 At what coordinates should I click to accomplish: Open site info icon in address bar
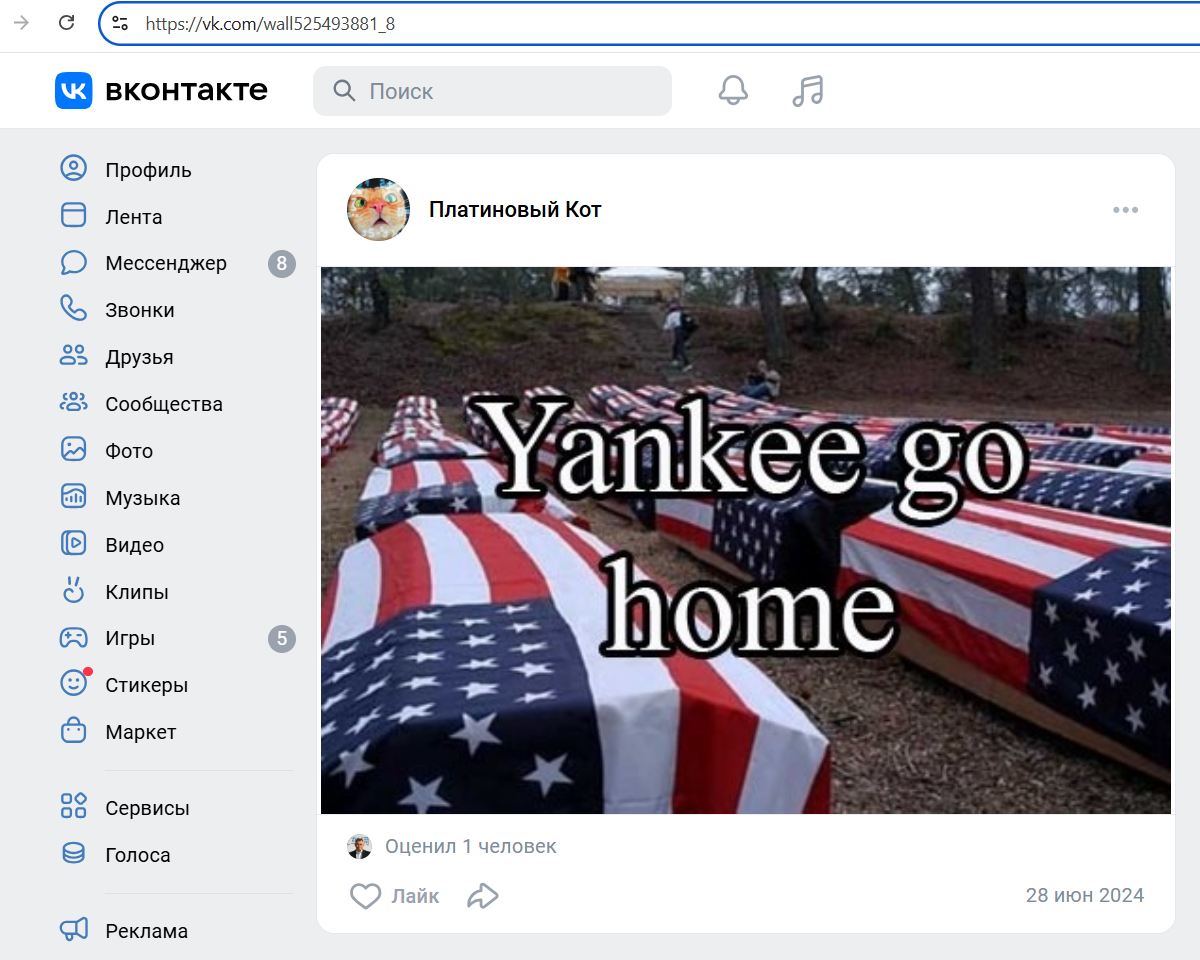pyautogui.click(x=120, y=23)
